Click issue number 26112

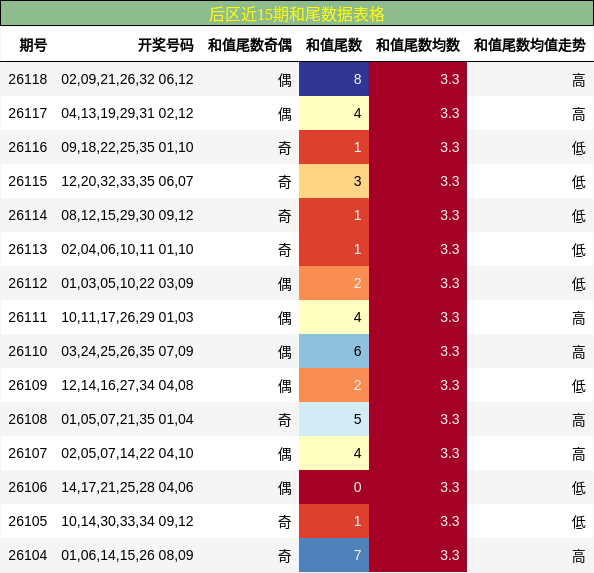(x=28, y=283)
